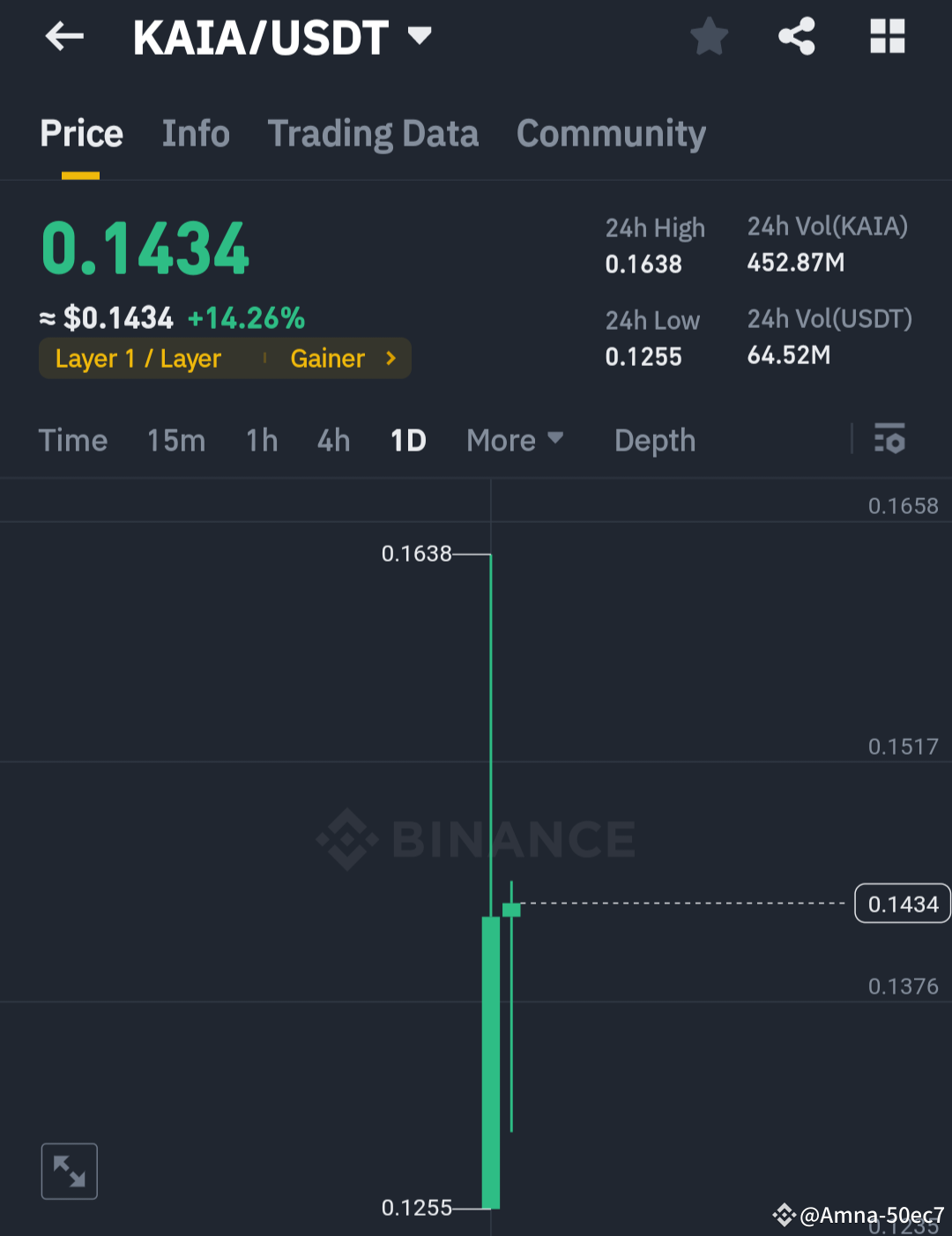Tap the back arrow icon
Image resolution: width=952 pixels, height=1236 pixels.
coord(64,37)
